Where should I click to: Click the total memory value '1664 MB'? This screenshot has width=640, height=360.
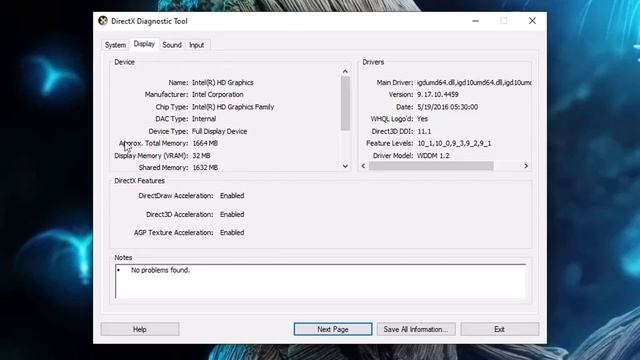pos(205,143)
